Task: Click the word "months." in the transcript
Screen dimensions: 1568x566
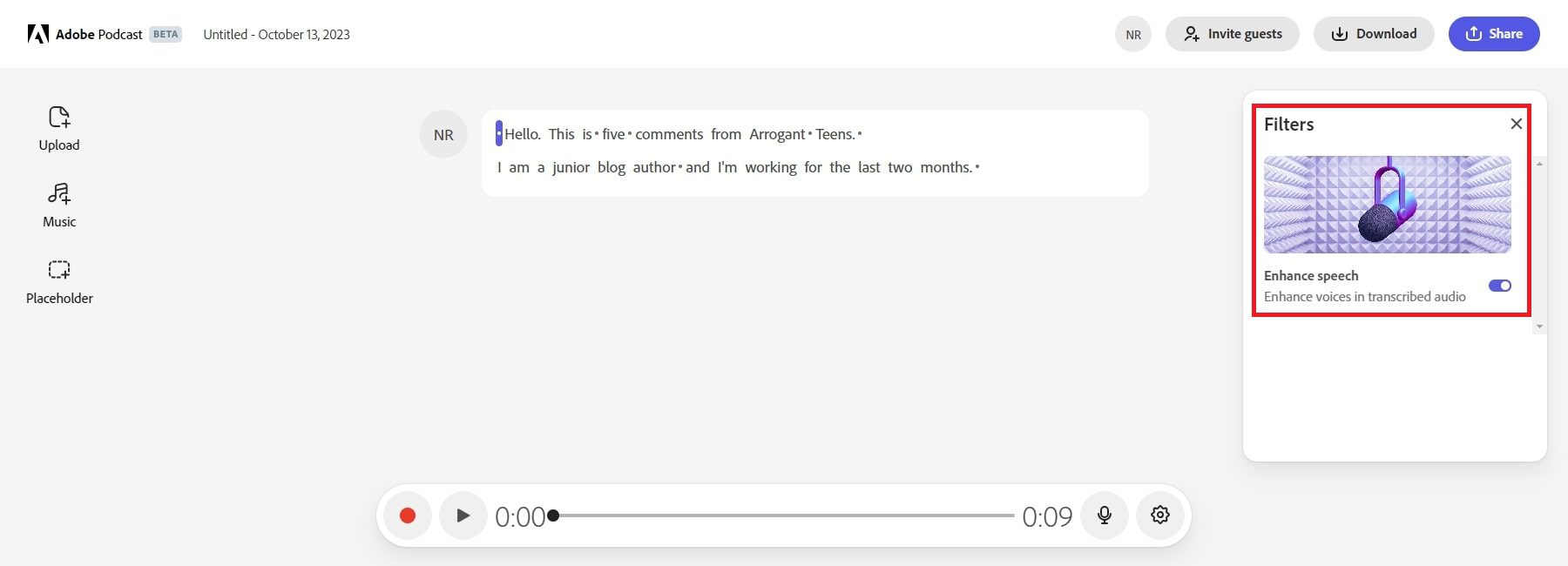Action: (x=946, y=167)
